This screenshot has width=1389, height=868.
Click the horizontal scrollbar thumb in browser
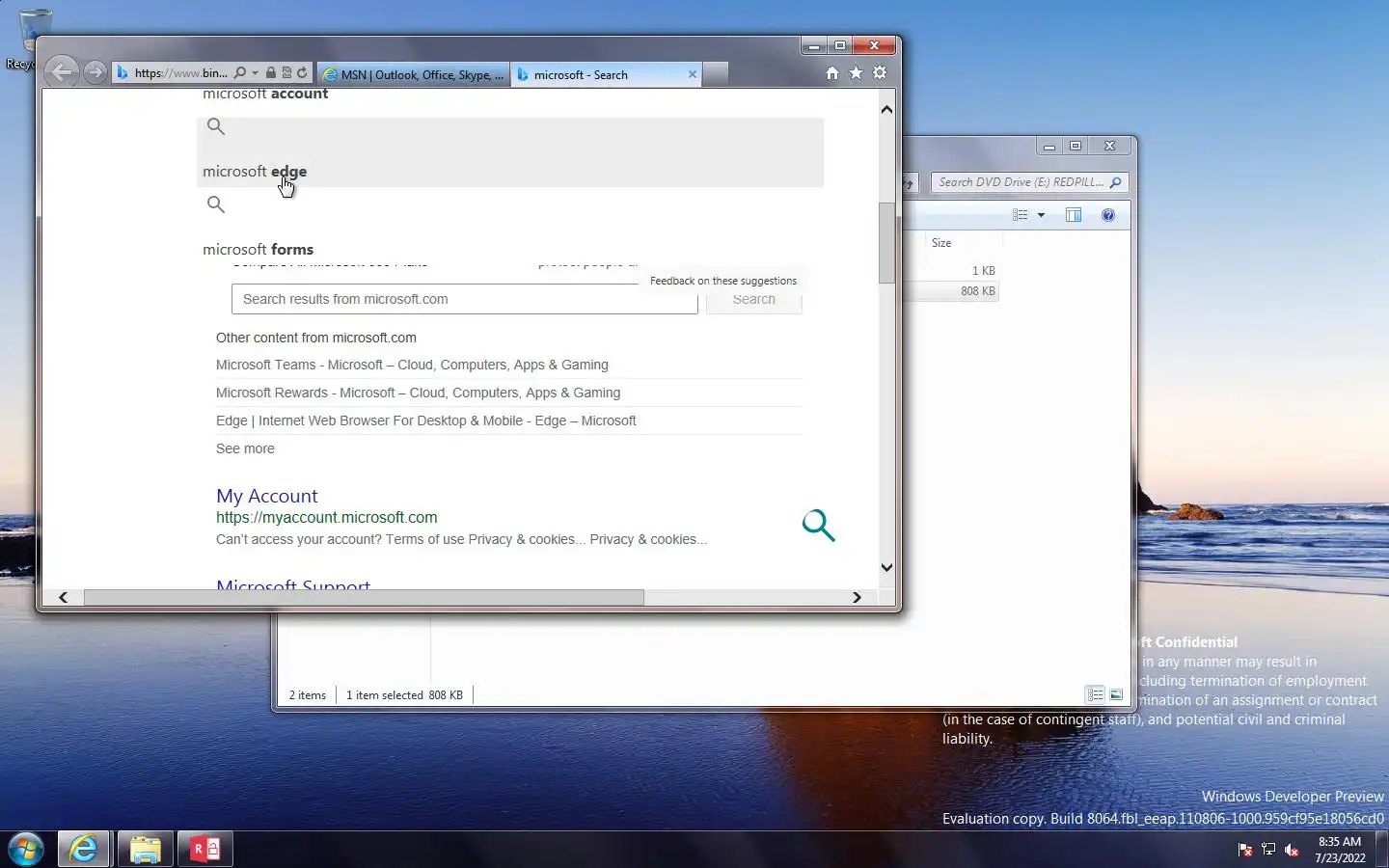[x=364, y=598]
